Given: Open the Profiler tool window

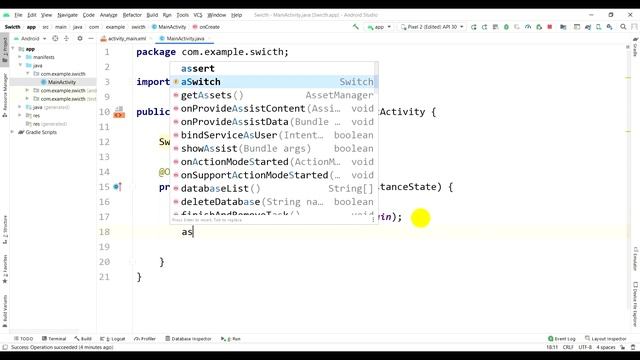Looking at the screenshot, I should 145,339.
